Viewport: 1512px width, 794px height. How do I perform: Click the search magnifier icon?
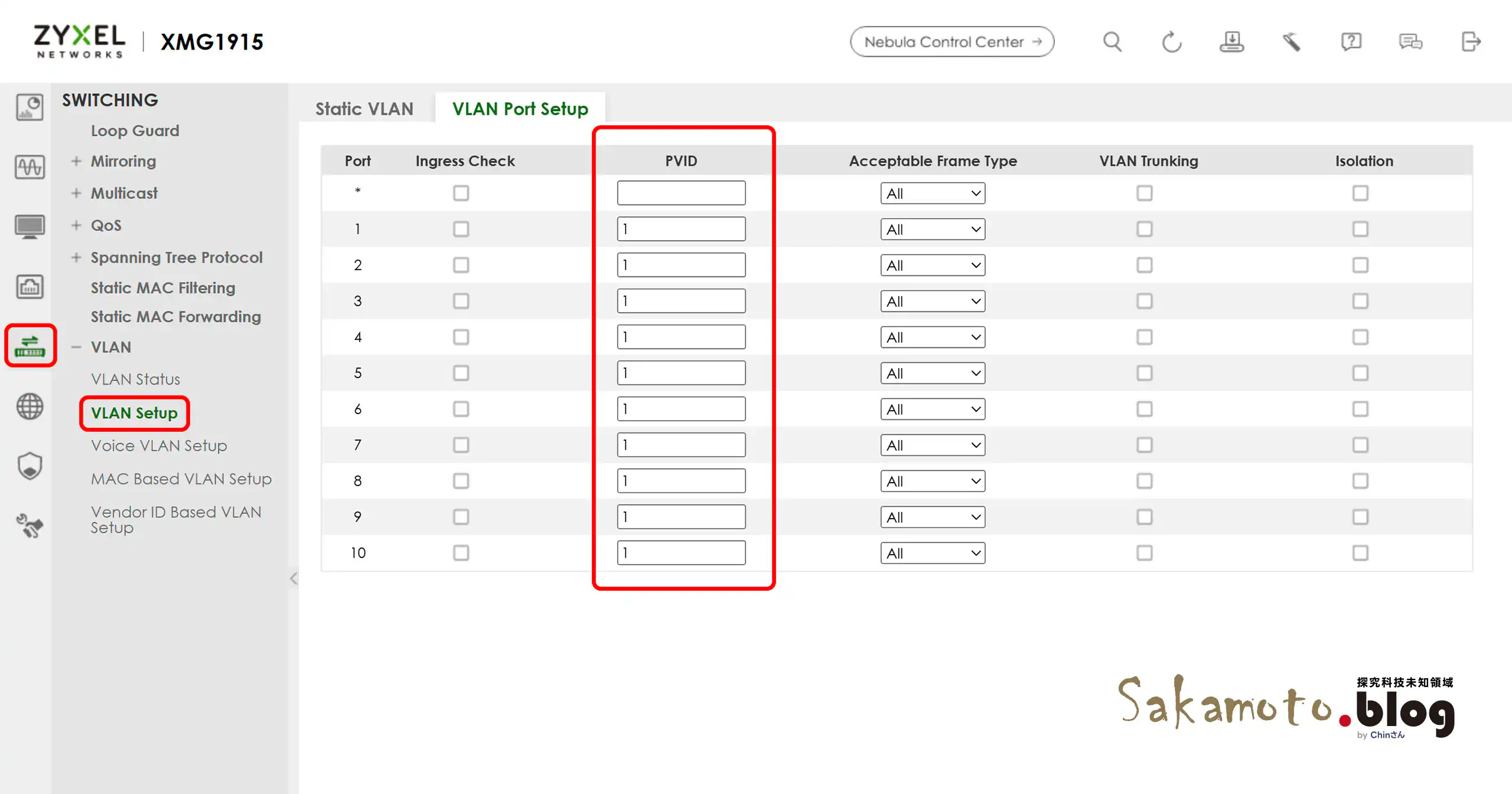1112,42
